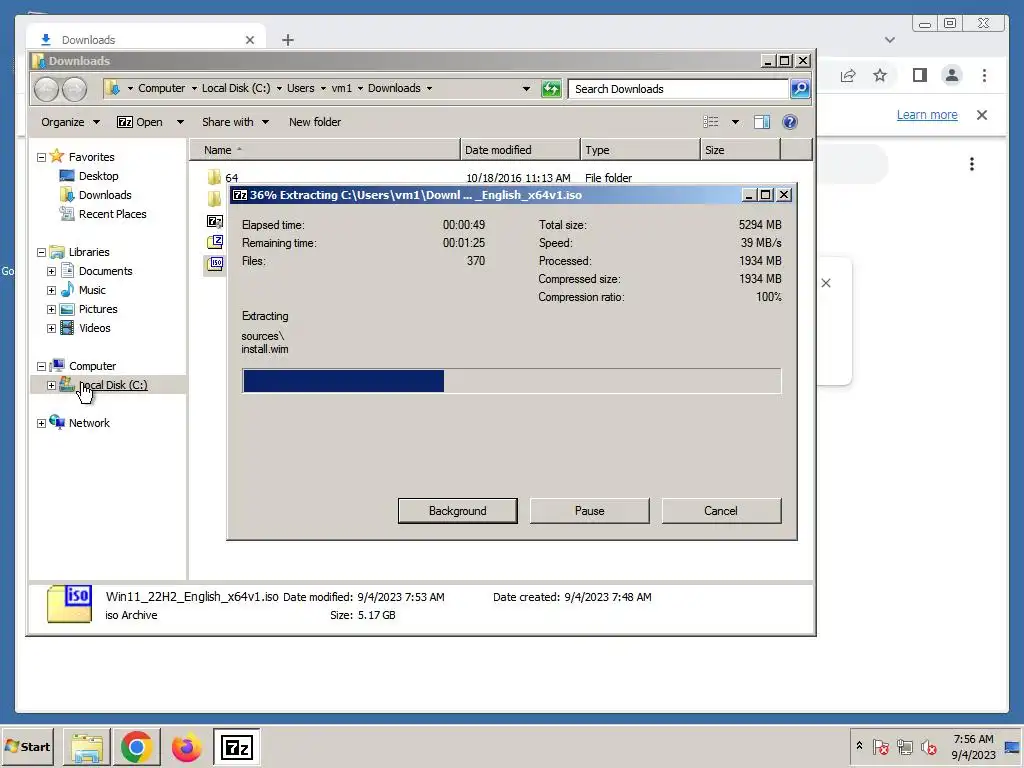Click the Explorer Back navigation button

(x=46, y=89)
